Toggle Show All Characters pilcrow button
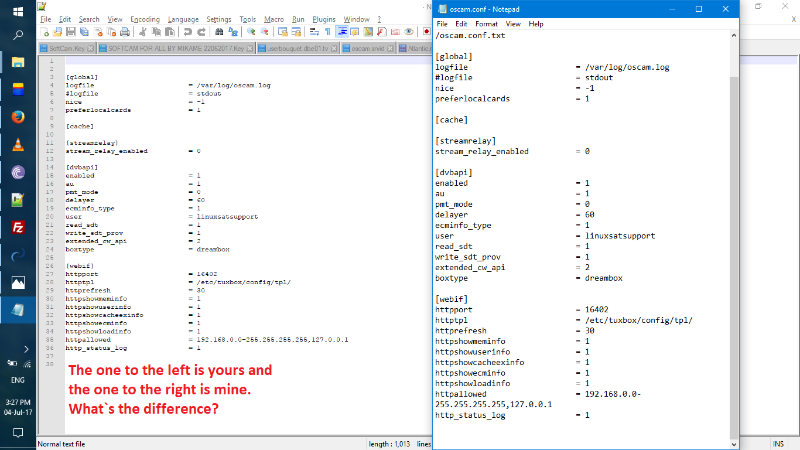800x450 pixels. point(329,31)
